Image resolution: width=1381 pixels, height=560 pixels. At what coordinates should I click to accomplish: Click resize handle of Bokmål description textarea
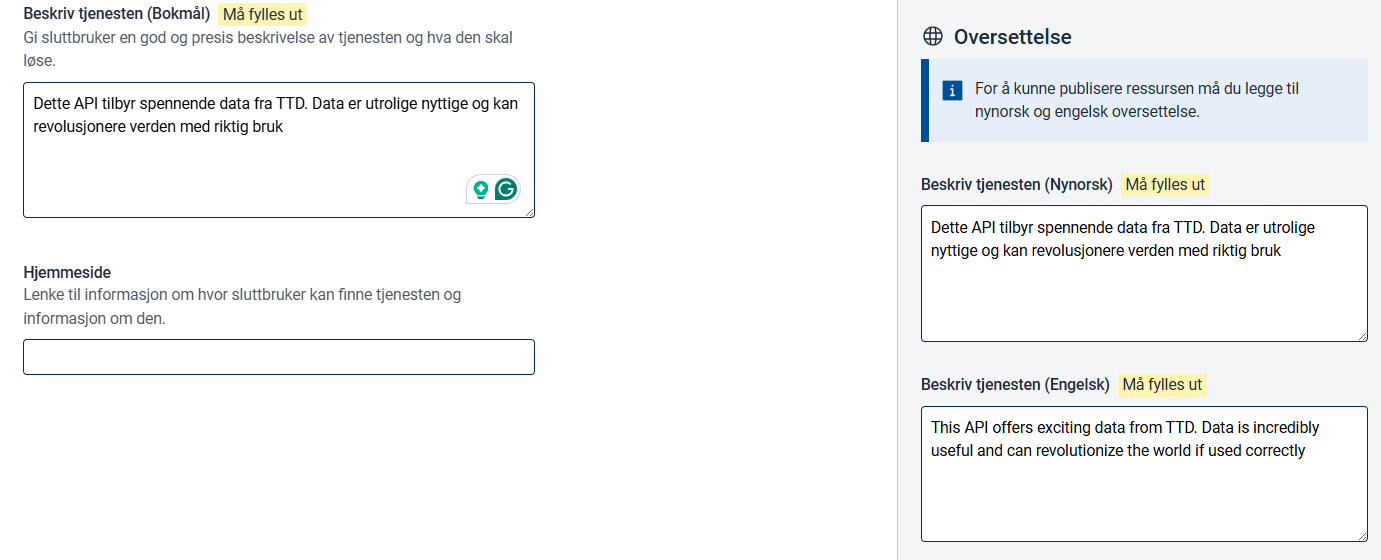(x=529, y=212)
